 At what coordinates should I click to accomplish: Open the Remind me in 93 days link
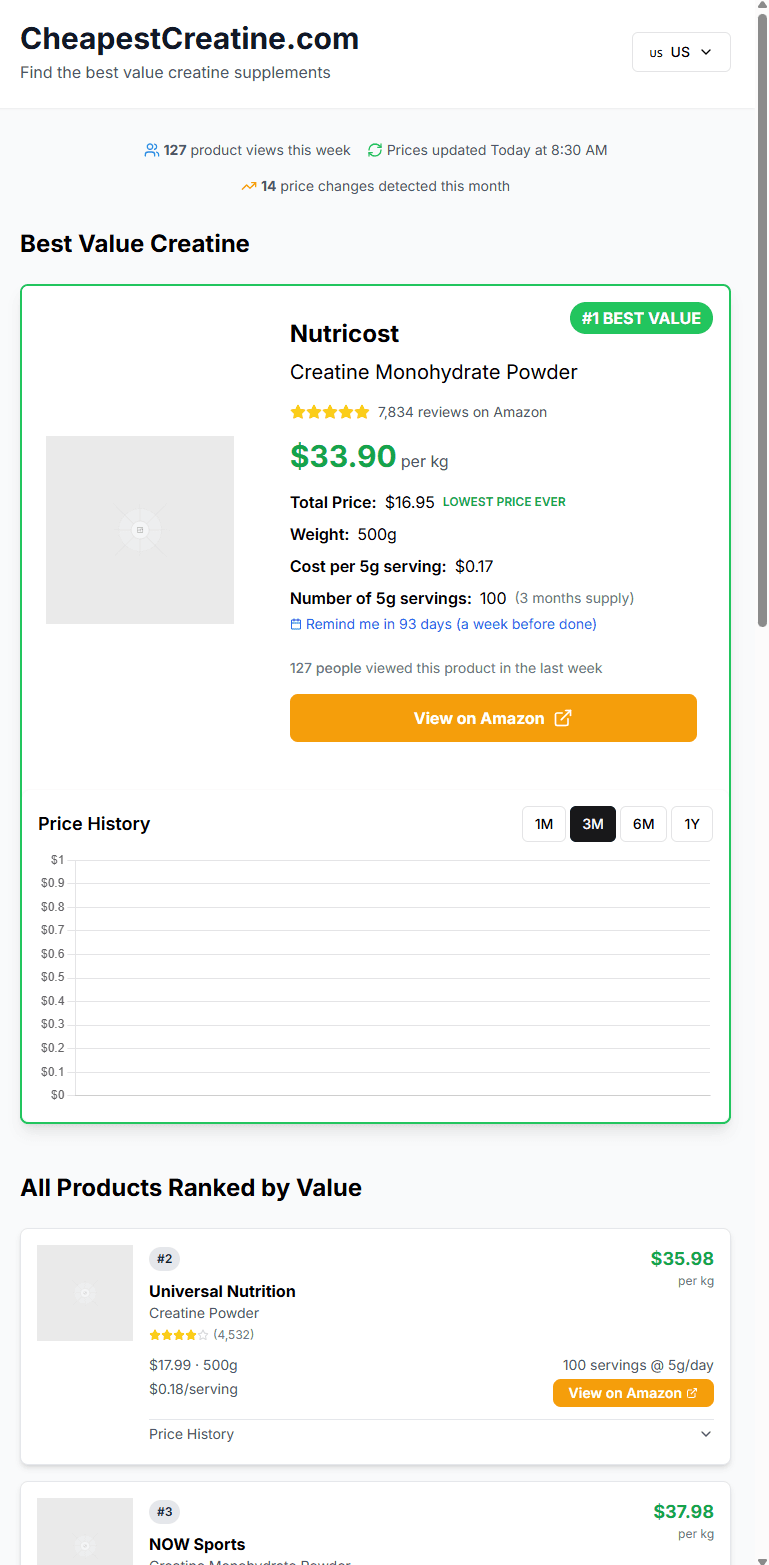[442, 623]
